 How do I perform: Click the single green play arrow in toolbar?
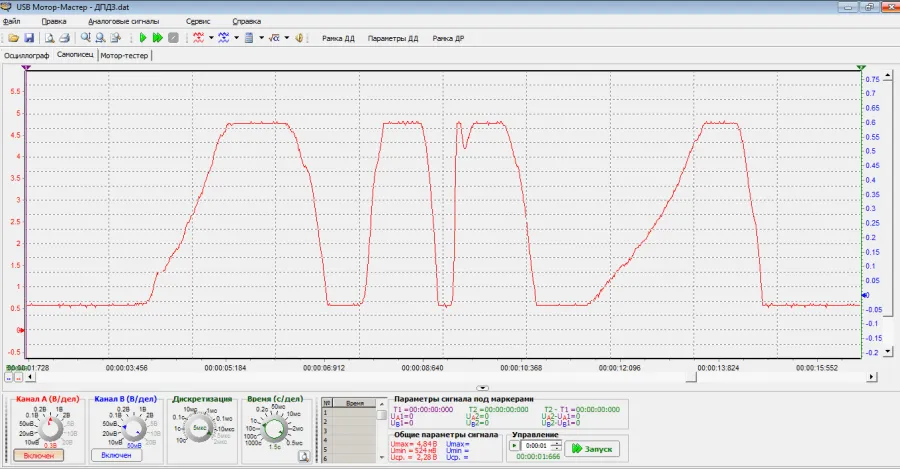coord(143,38)
